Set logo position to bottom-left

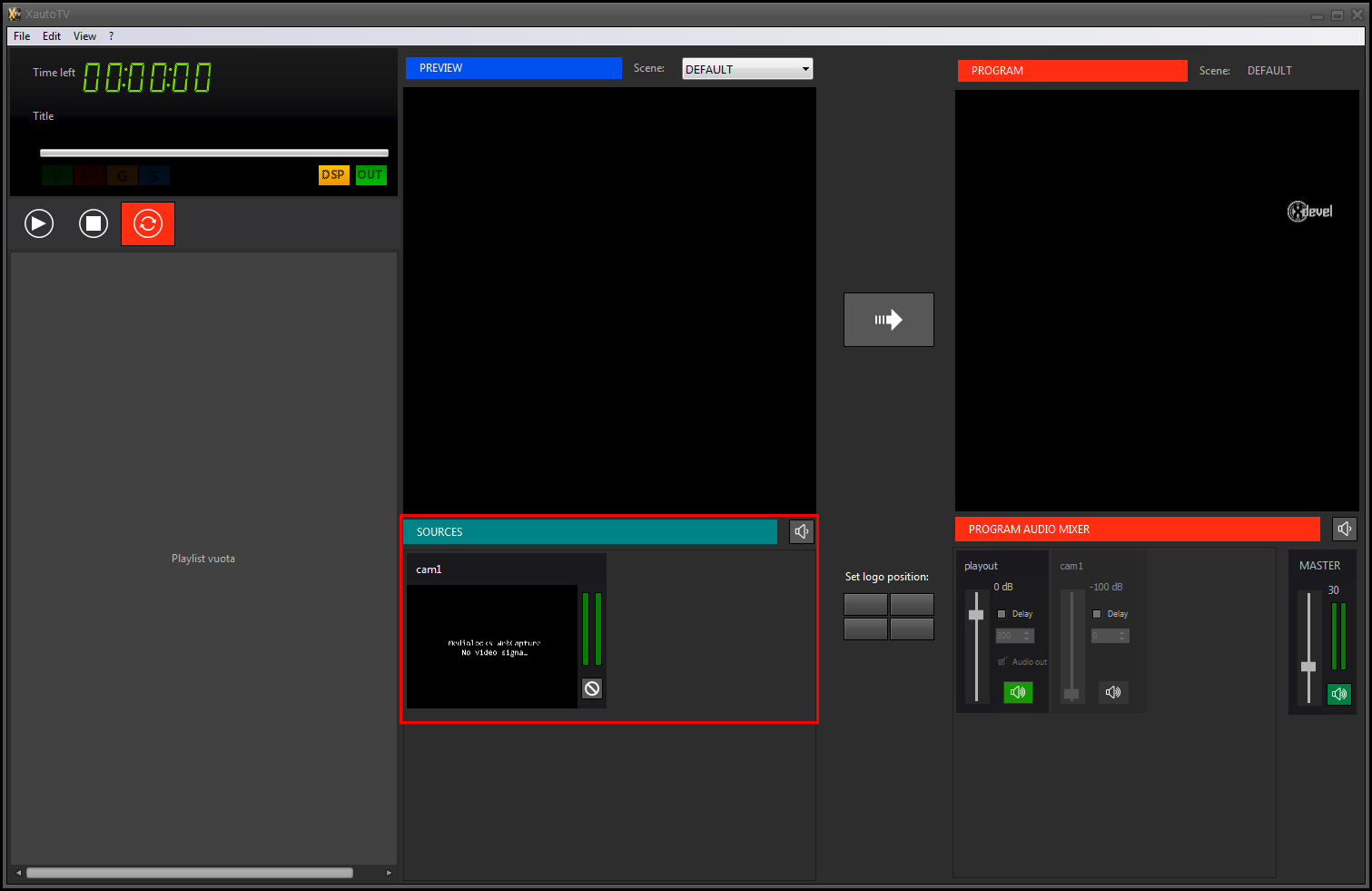pos(865,629)
